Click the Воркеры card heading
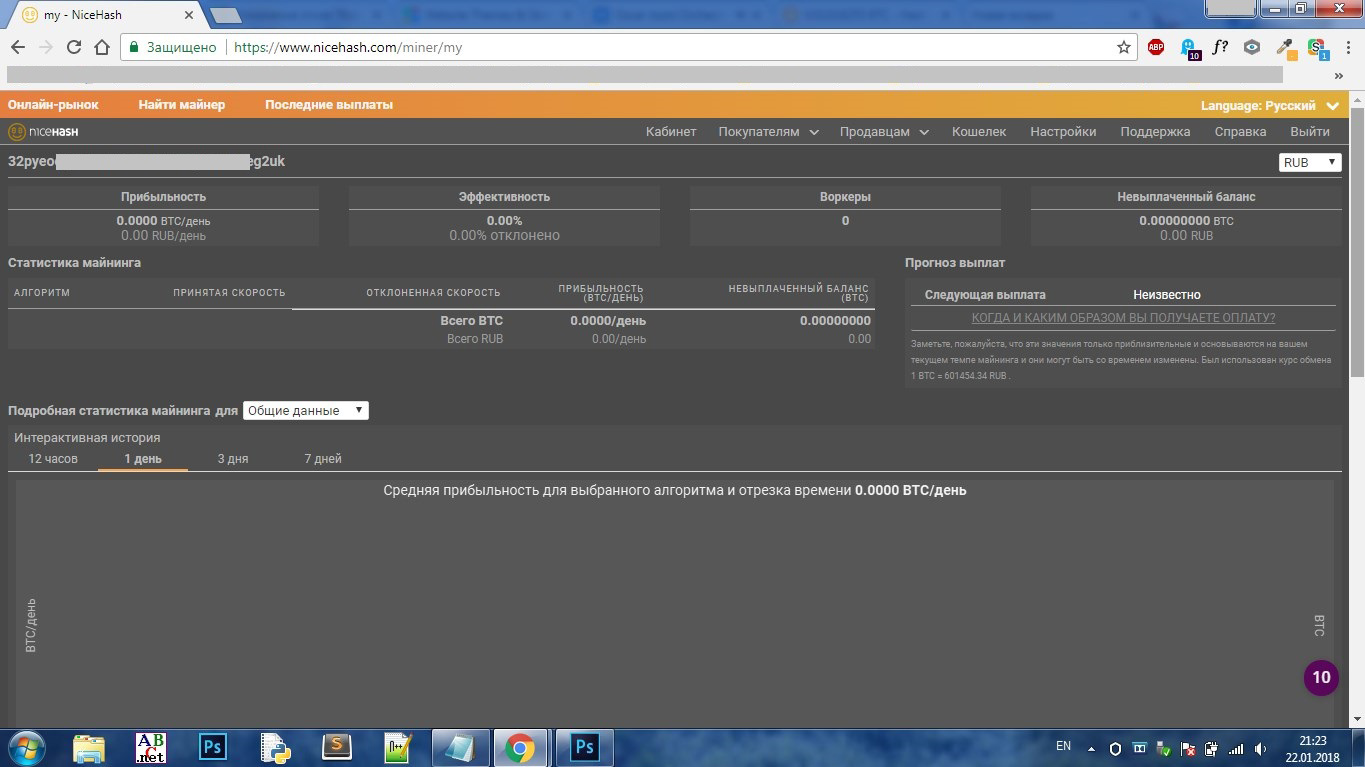The image size is (1365, 767). coord(845,197)
